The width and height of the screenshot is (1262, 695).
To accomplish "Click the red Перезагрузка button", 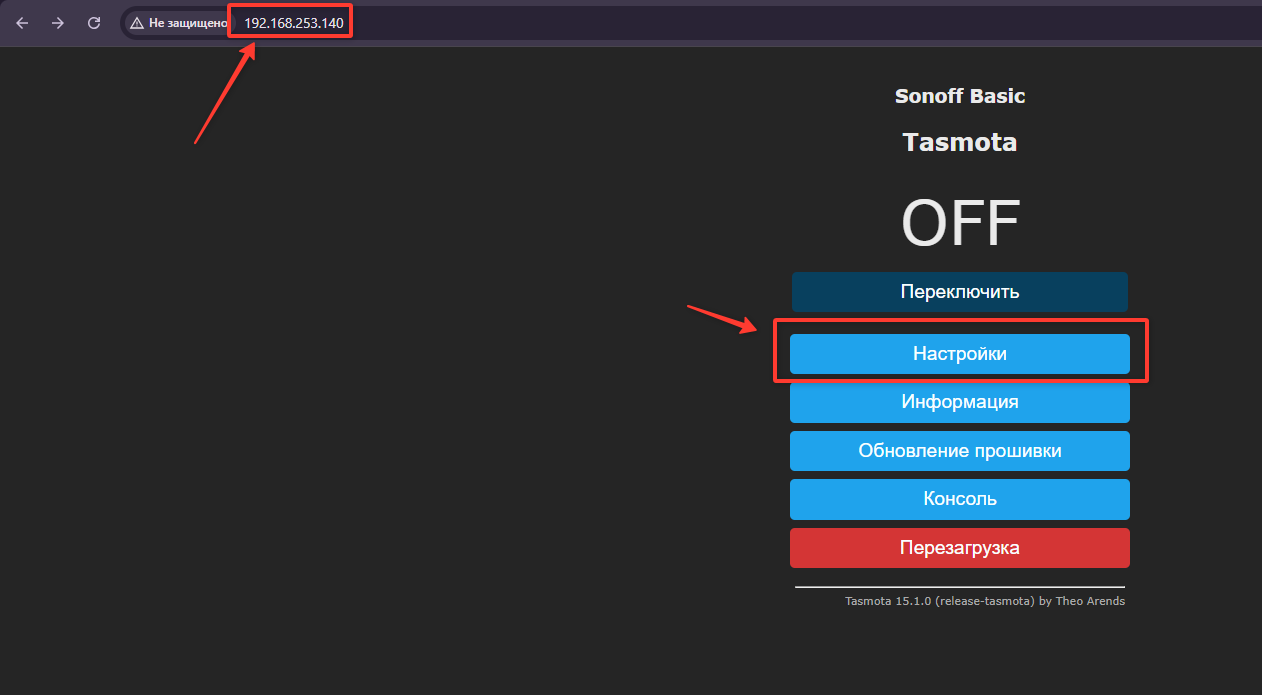I will pyautogui.click(x=960, y=548).
